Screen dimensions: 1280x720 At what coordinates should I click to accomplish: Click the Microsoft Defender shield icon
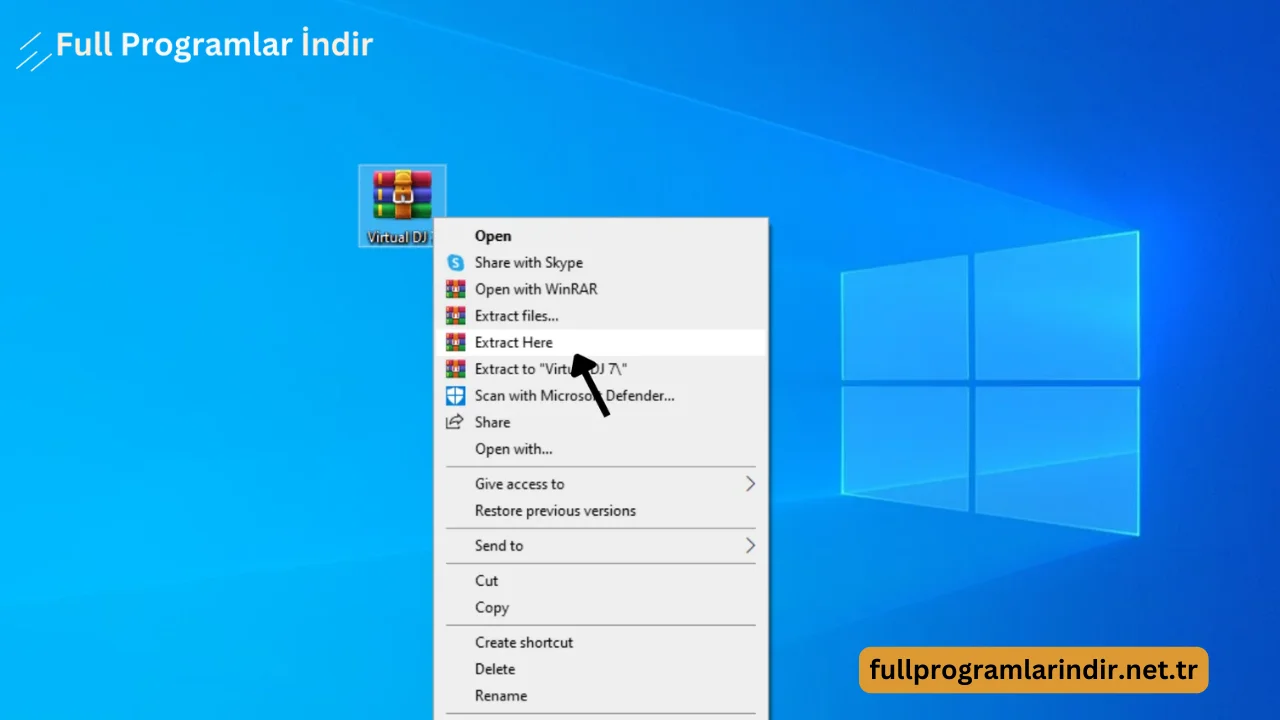click(x=456, y=396)
